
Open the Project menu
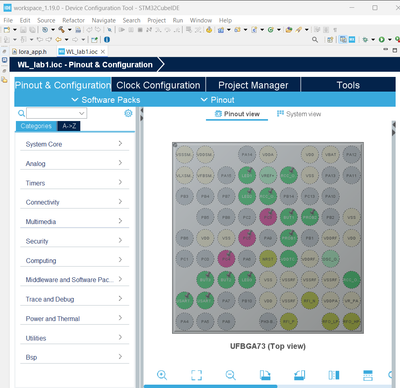156,20
